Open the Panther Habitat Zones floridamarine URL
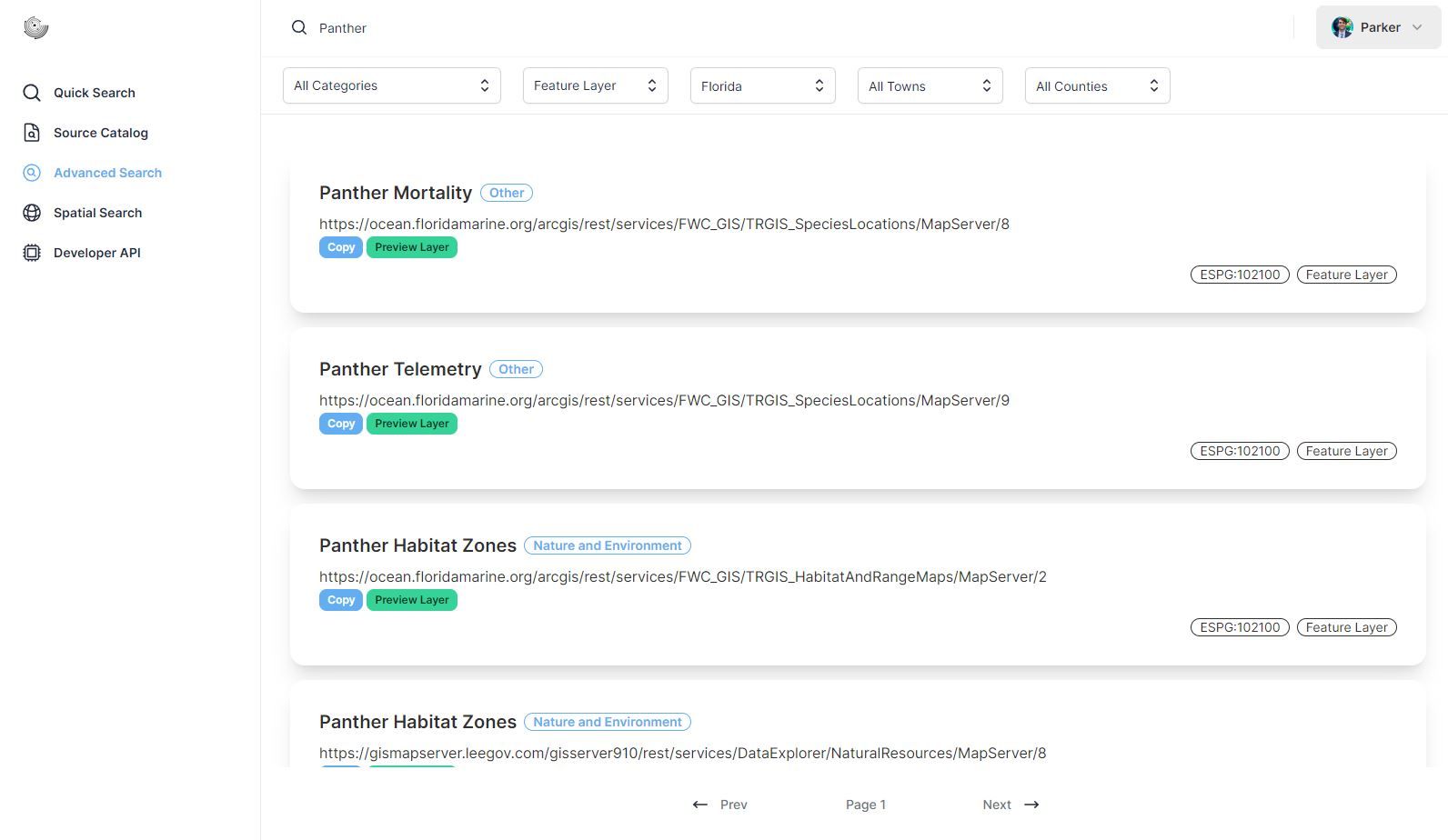Viewport: 1448px width, 840px height. (x=682, y=576)
